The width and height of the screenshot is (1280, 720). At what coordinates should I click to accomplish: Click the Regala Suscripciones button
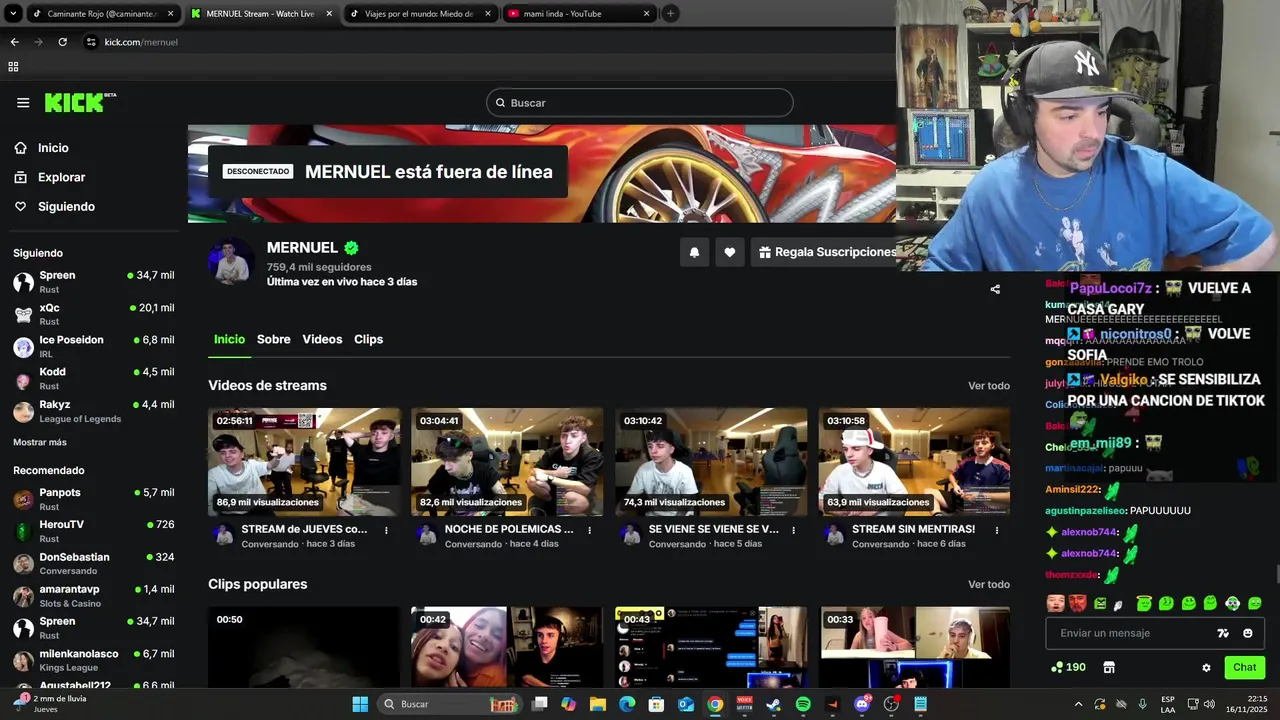coord(825,252)
